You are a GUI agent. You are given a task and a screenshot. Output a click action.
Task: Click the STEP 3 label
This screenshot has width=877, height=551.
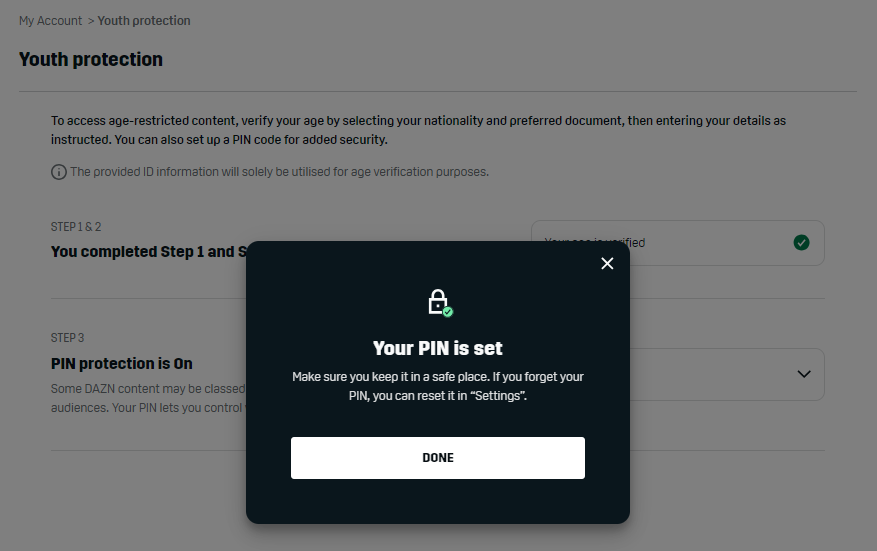click(x=67, y=338)
